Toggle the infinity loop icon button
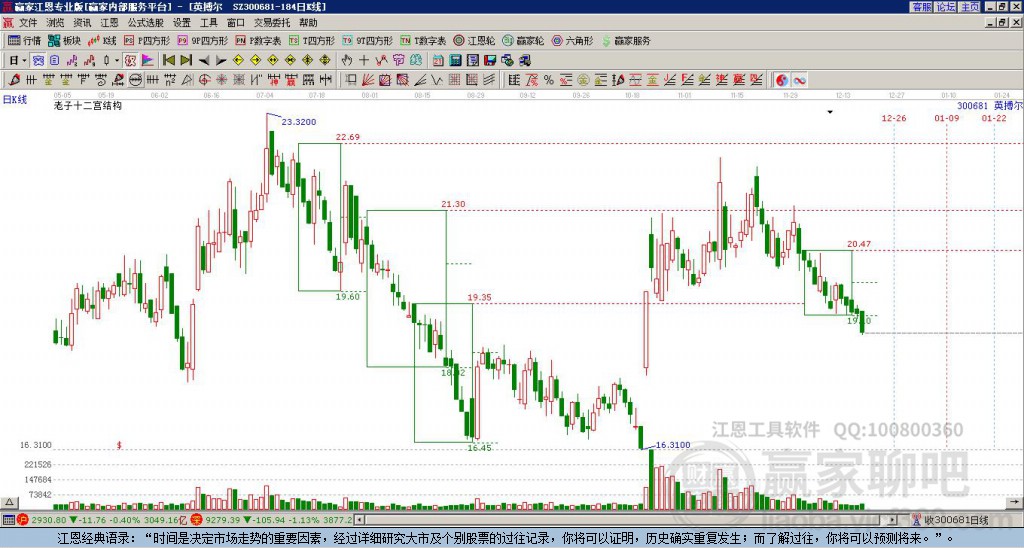 [x=799, y=80]
